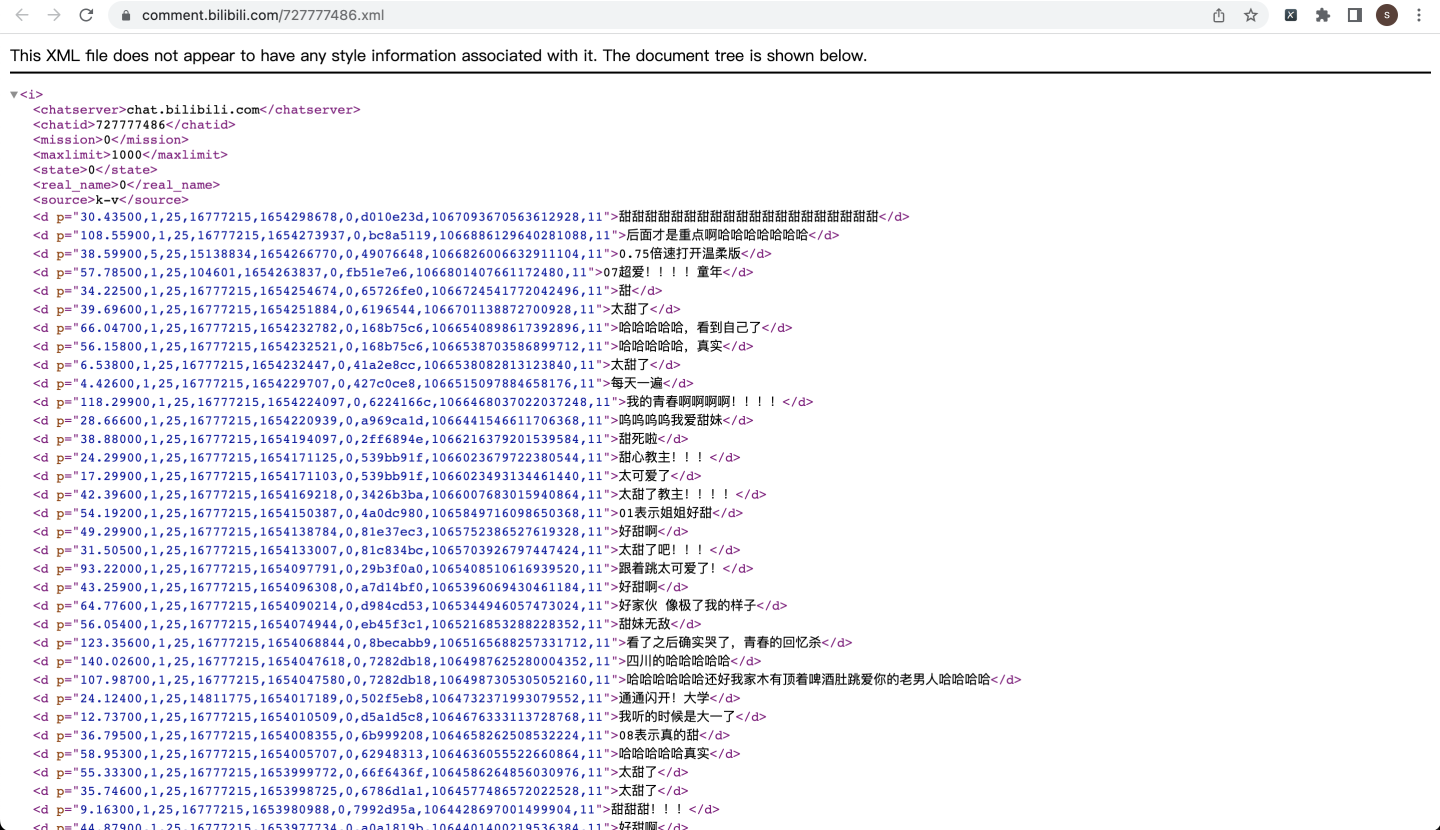Click comment text 甜心教主！！！
Viewport: 1440px width, 830px height.
point(664,457)
